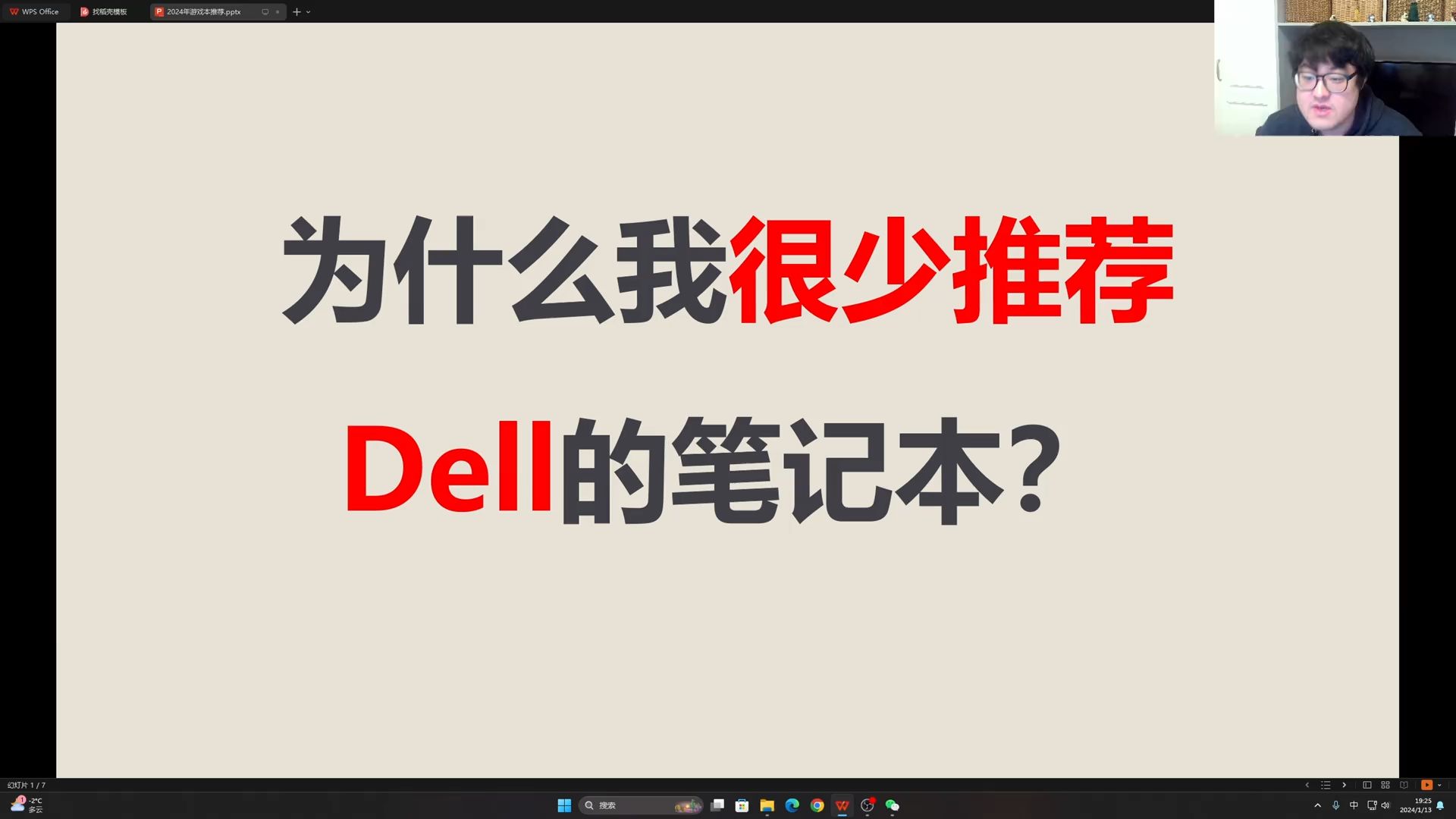
Task: Click the WPS Office icon in taskbar
Action: 842,805
